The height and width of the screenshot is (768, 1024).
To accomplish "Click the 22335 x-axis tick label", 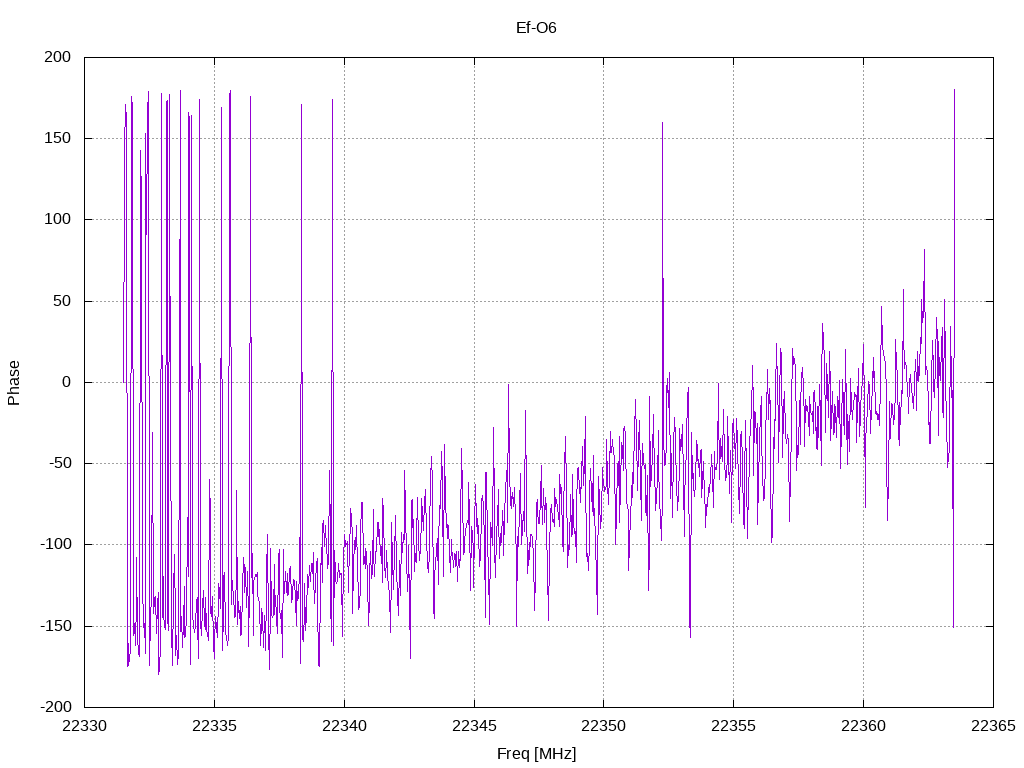I will tap(214, 726).
